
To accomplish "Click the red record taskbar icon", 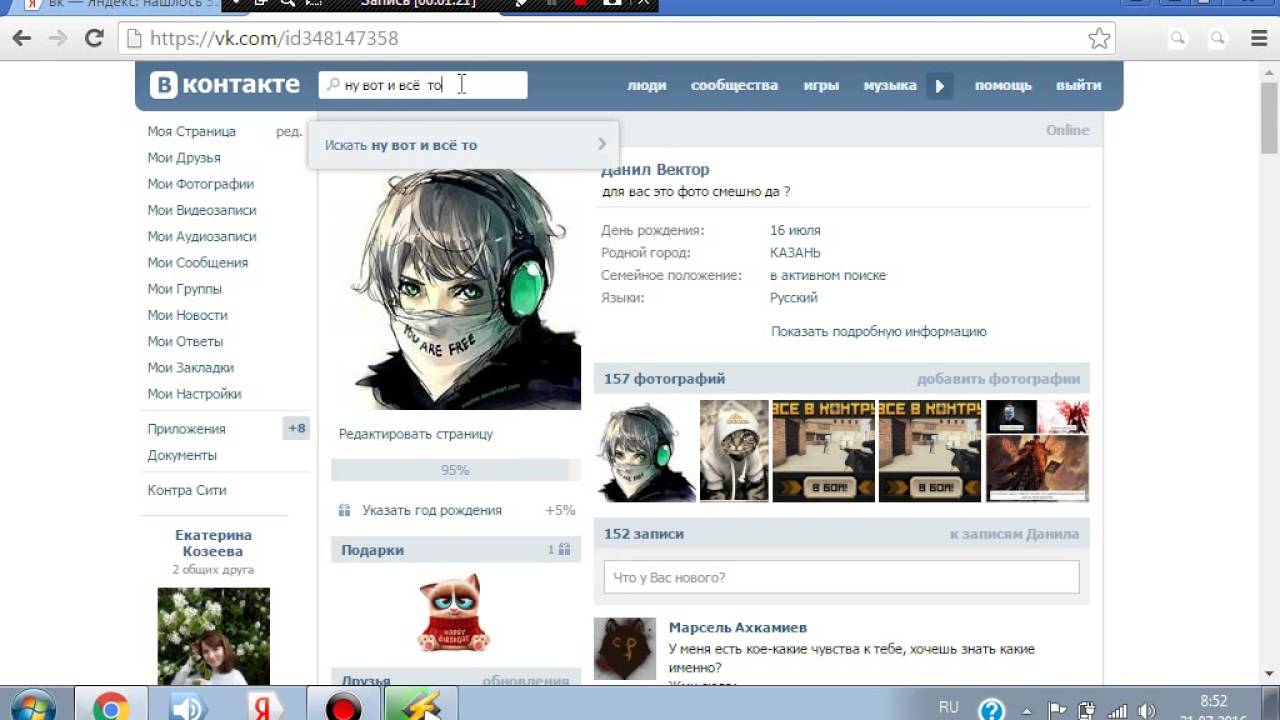I will pyautogui.click(x=343, y=707).
